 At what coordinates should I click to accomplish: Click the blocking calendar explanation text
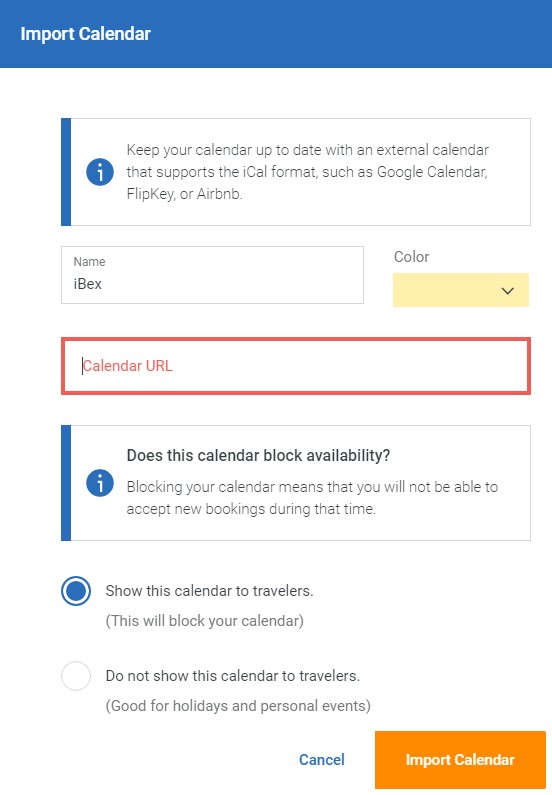coord(312,497)
